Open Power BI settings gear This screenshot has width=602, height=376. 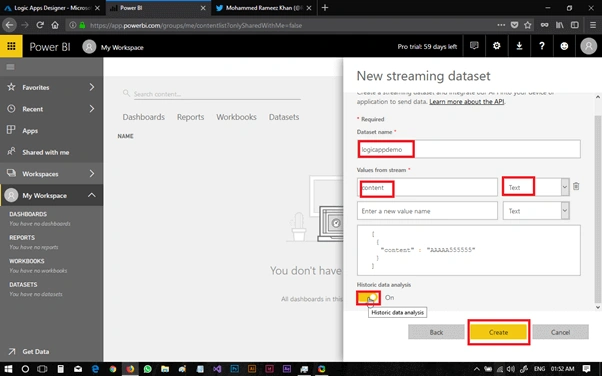pos(496,46)
